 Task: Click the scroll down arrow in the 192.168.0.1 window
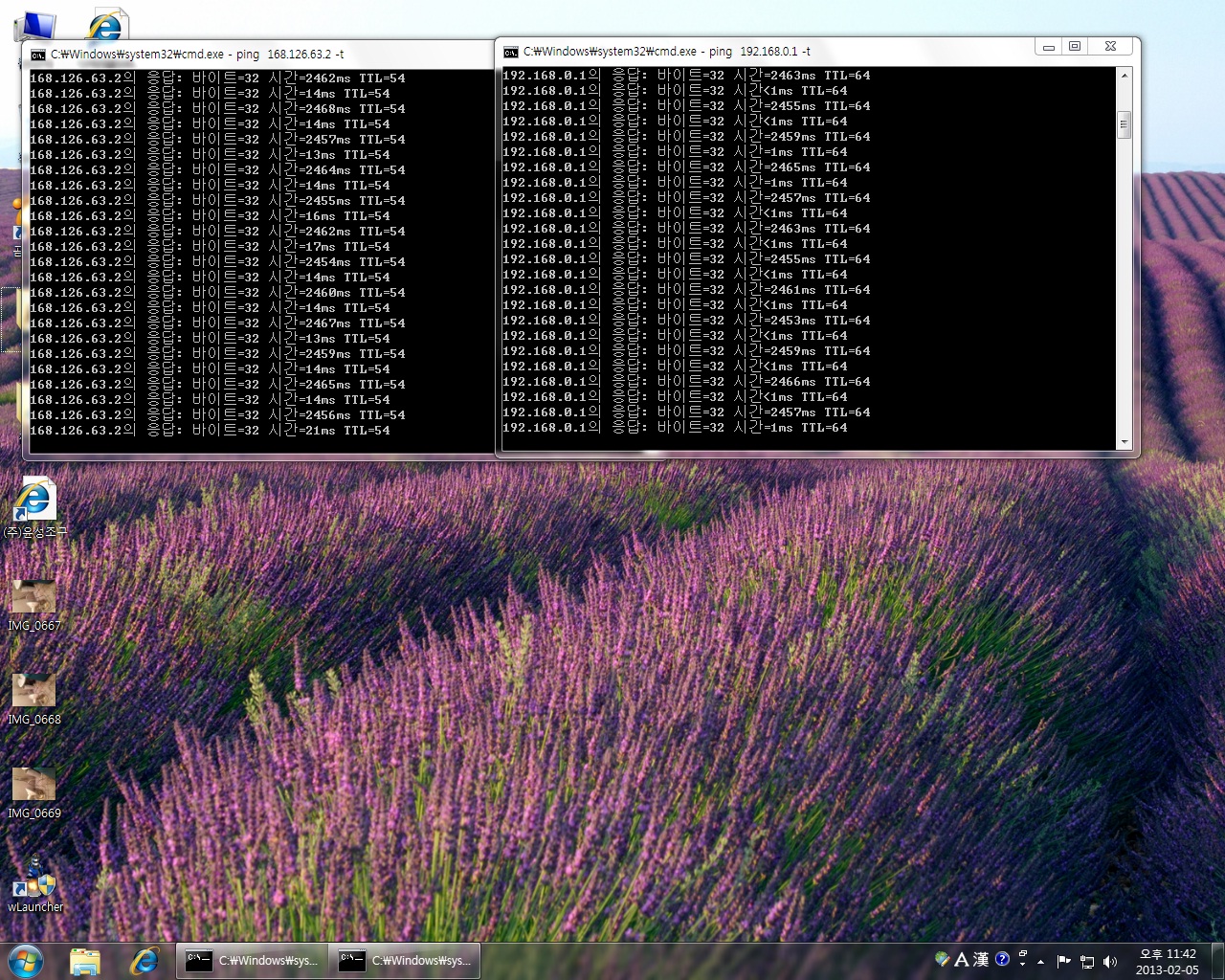[x=1125, y=442]
